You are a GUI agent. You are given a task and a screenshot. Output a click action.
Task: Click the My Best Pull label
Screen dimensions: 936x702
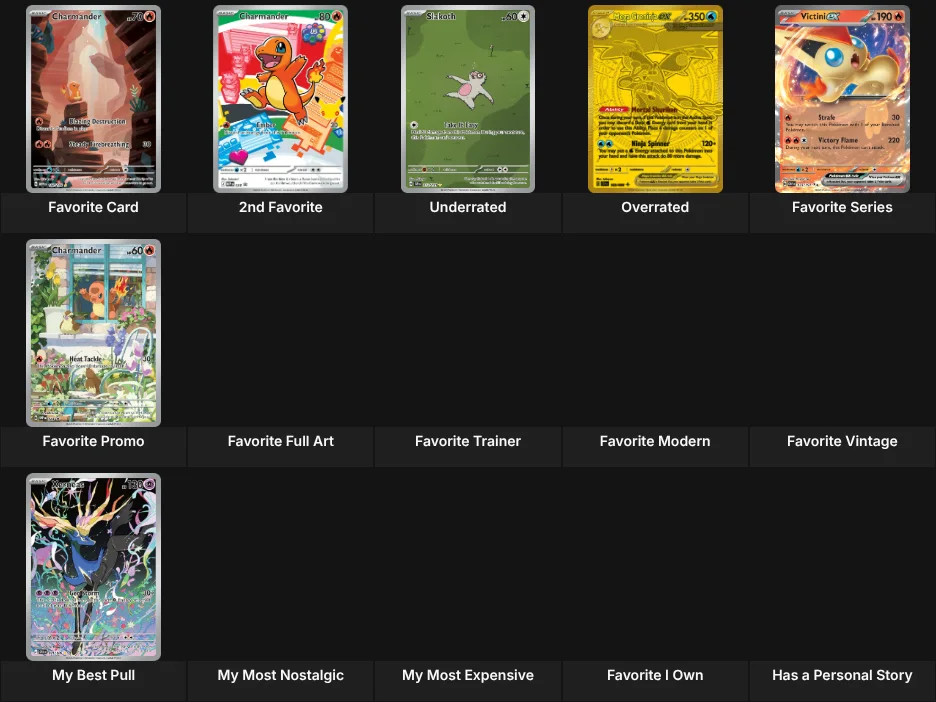93,675
